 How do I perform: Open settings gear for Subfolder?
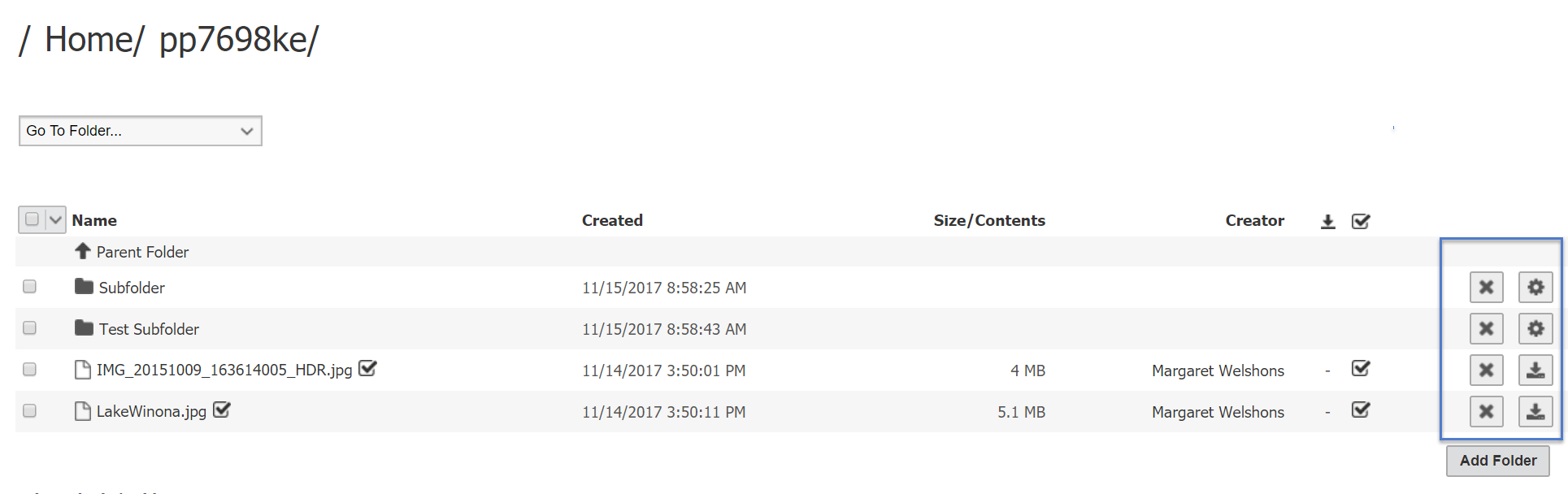click(1535, 287)
